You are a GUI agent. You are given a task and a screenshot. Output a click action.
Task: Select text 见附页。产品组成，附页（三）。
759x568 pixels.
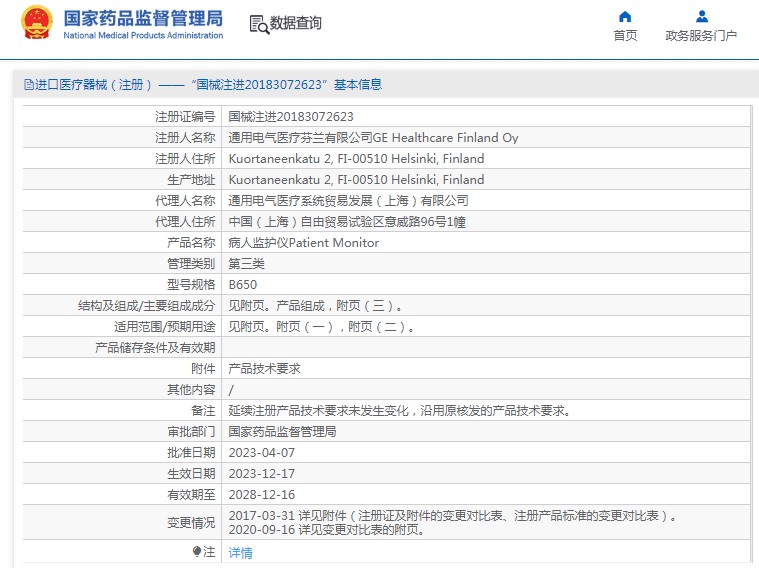click(x=316, y=306)
